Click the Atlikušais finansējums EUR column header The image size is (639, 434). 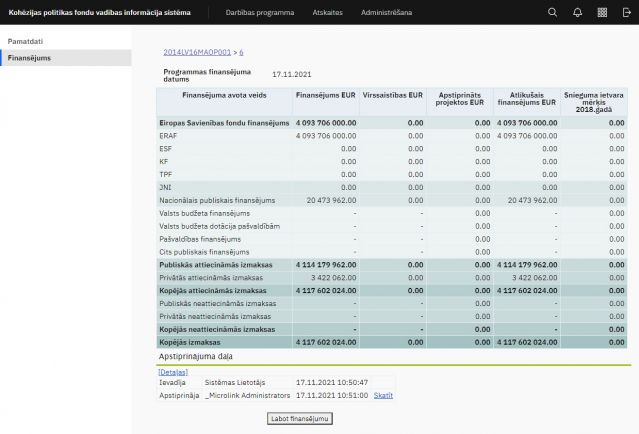click(x=527, y=101)
